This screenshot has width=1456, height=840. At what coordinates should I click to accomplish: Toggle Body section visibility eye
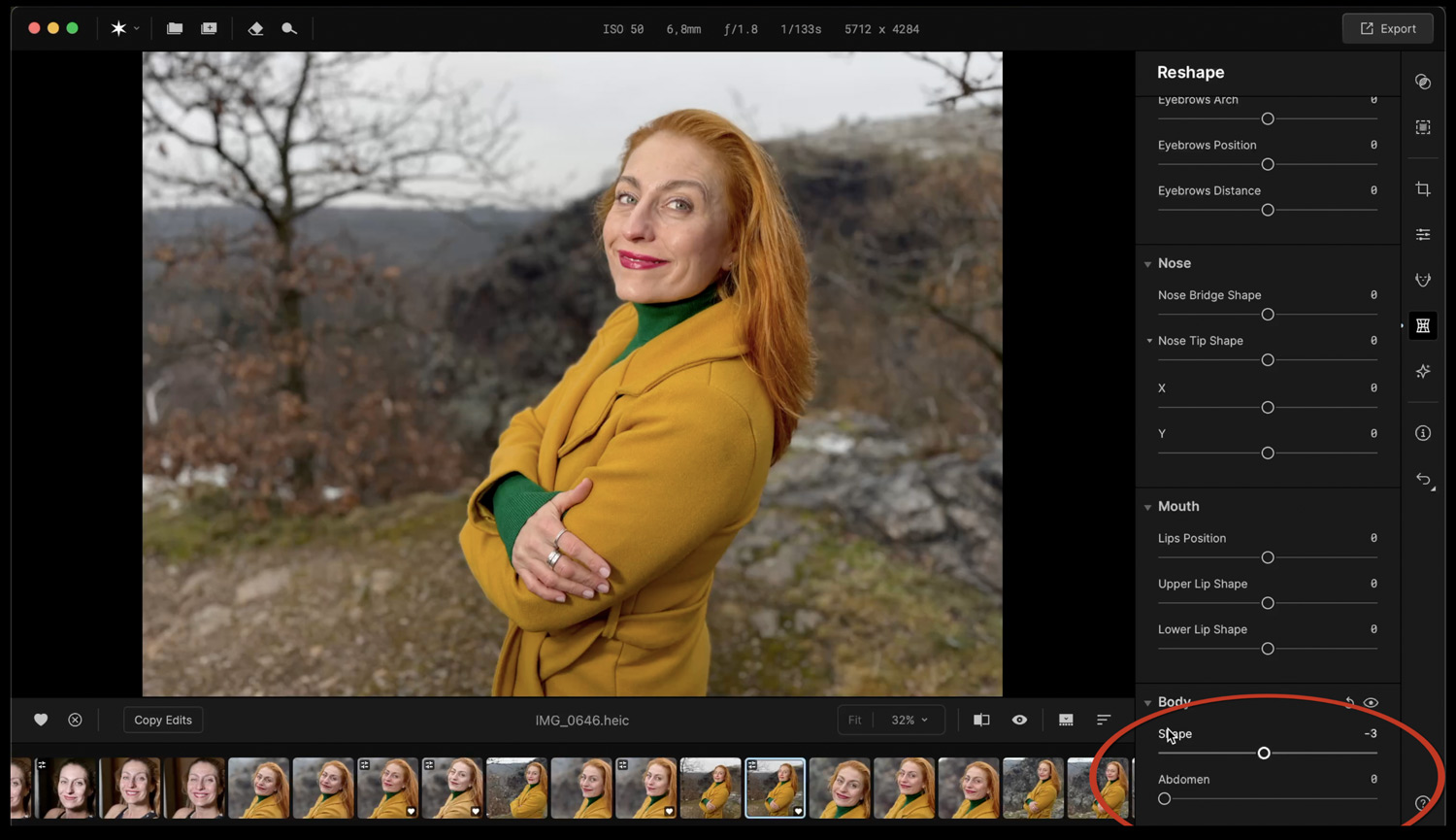coord(1371,702)
